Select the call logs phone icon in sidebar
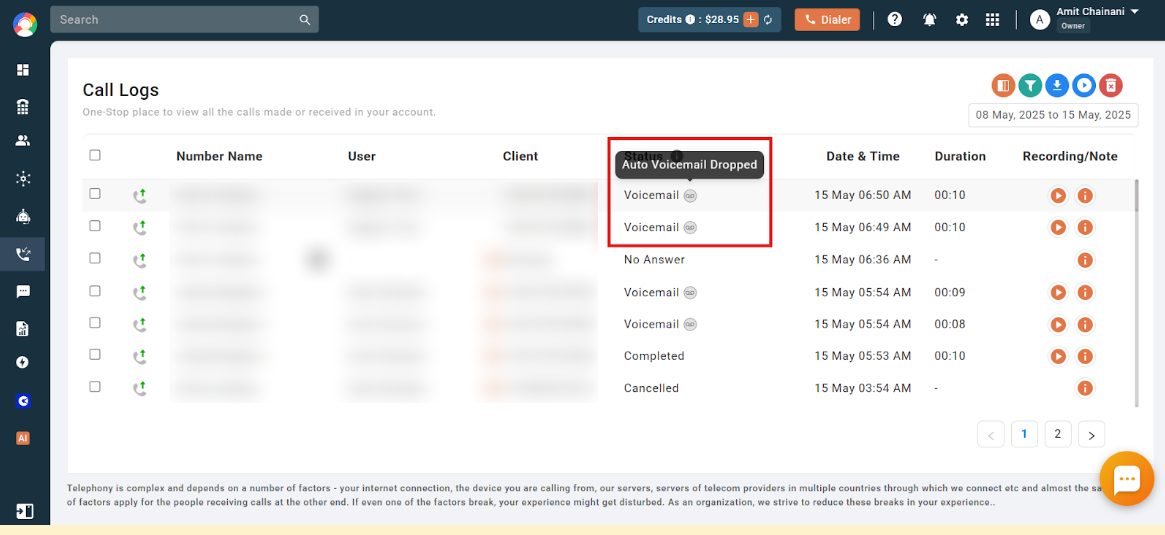Viewport: 1165px width, 535px height. coord(23,254)
